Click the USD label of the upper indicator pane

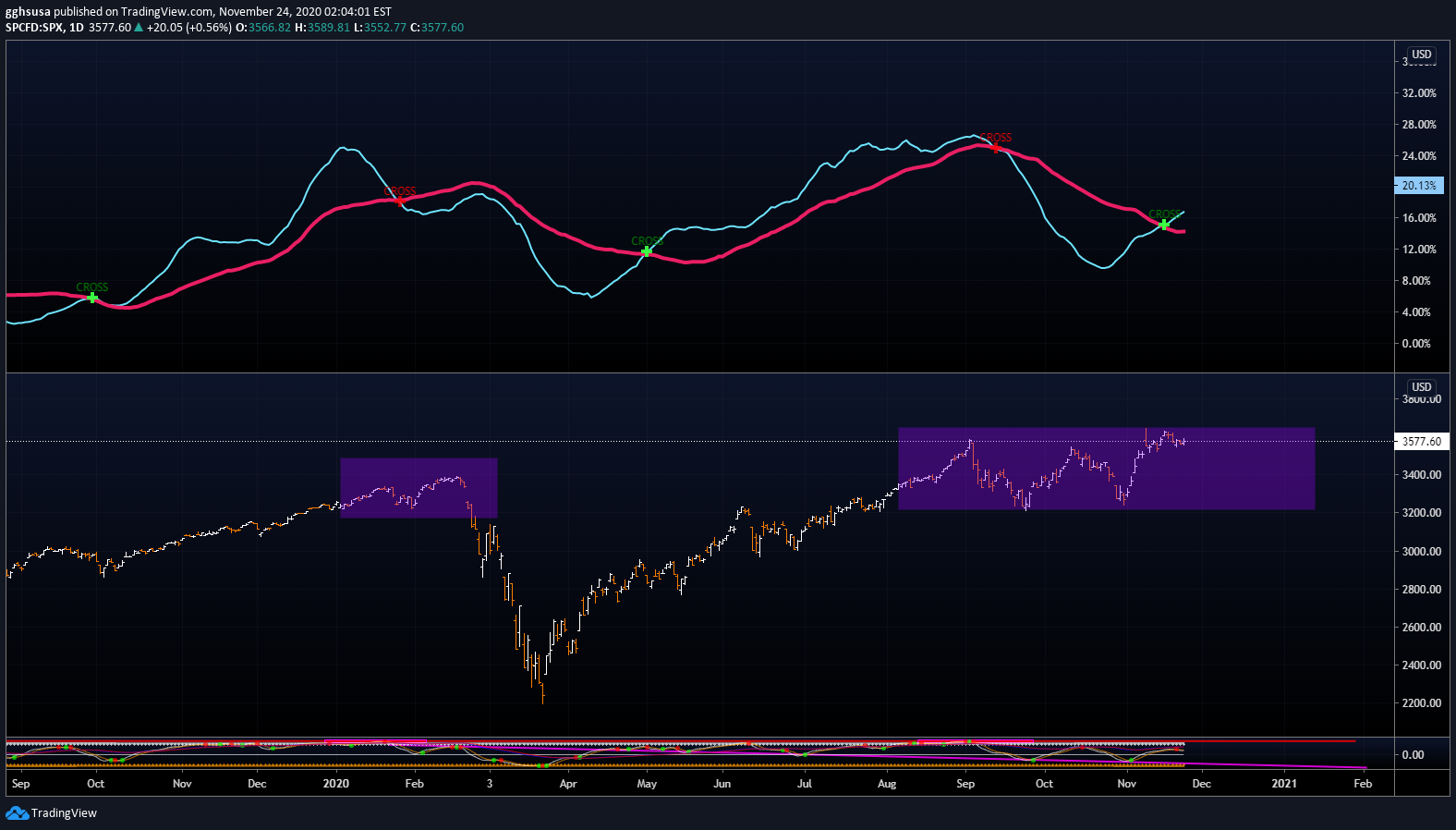(1422, 55)
